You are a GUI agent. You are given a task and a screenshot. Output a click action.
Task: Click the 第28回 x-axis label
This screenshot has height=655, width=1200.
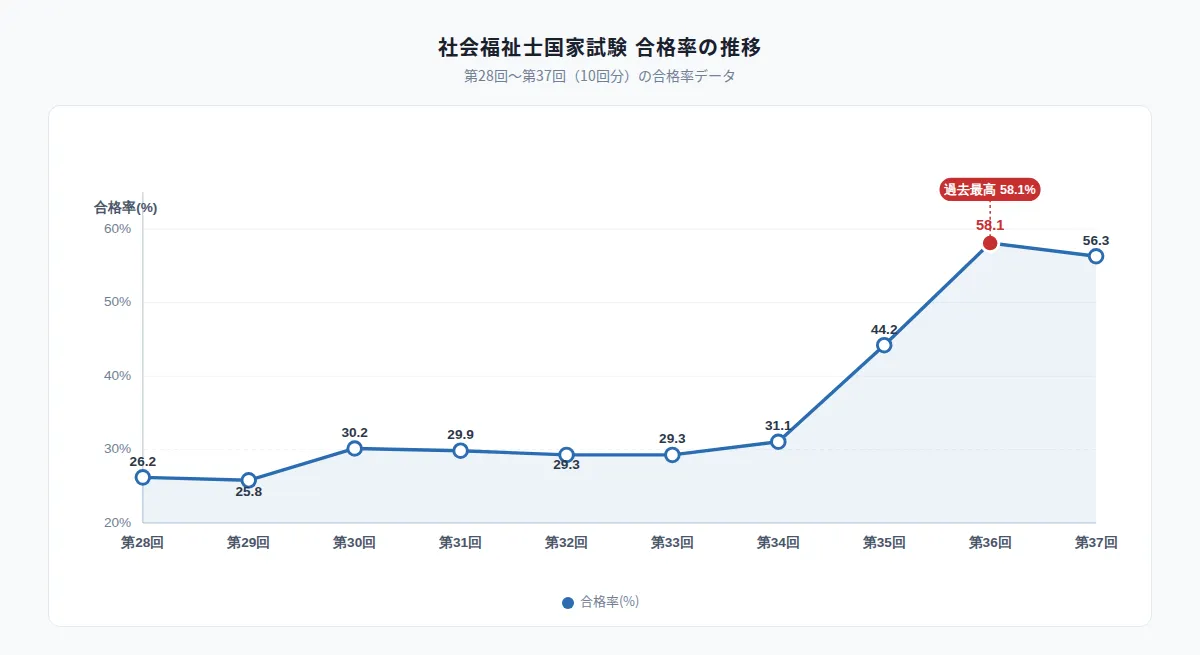click(x=142, y=543)
